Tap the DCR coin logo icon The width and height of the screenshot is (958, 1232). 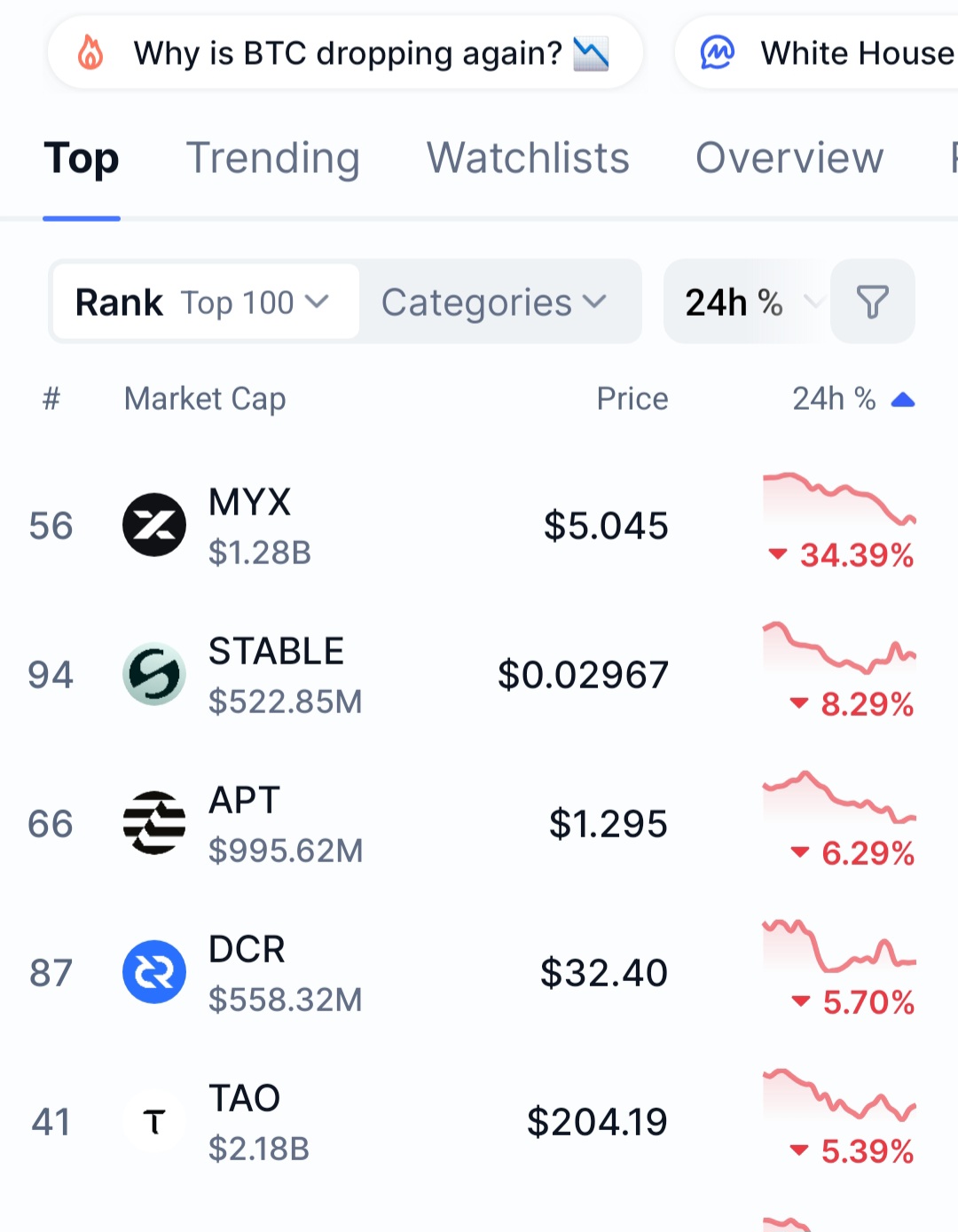(154, 972)
